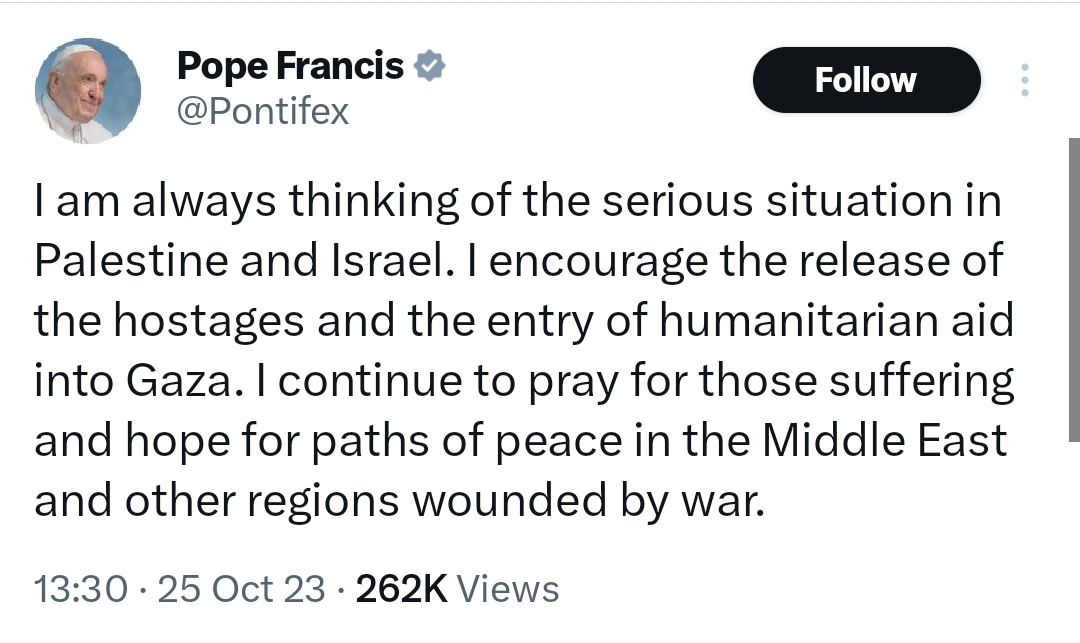Image resolution: width=1080 pixels, height=643 pixels.
Task: Click the Views label
Action: [508, 589]
